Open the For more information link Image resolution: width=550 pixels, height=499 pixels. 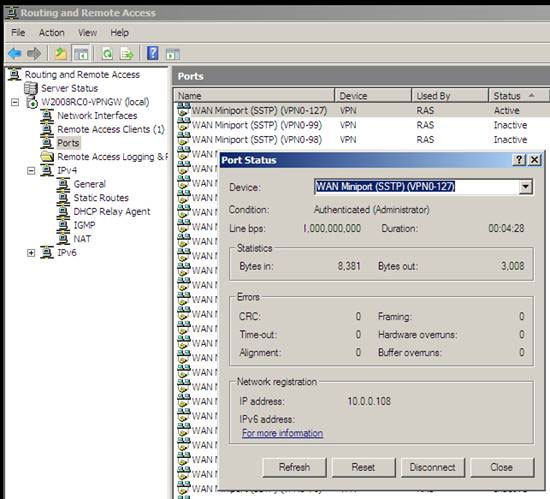pyautogui.click(x=282, y=433)
